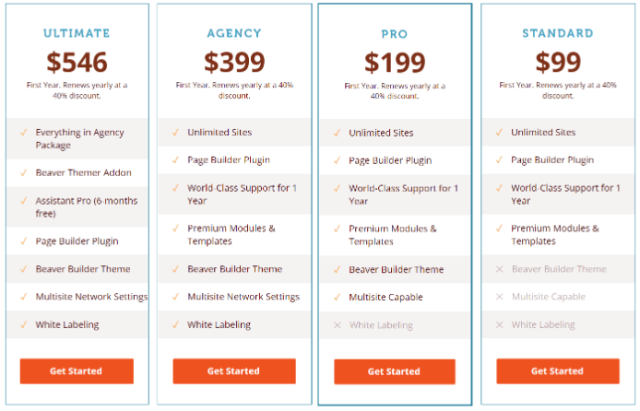Click checkmark beside Beaver Themer Addon
Viewport: 640px width, 411px height.
[24, 173]
